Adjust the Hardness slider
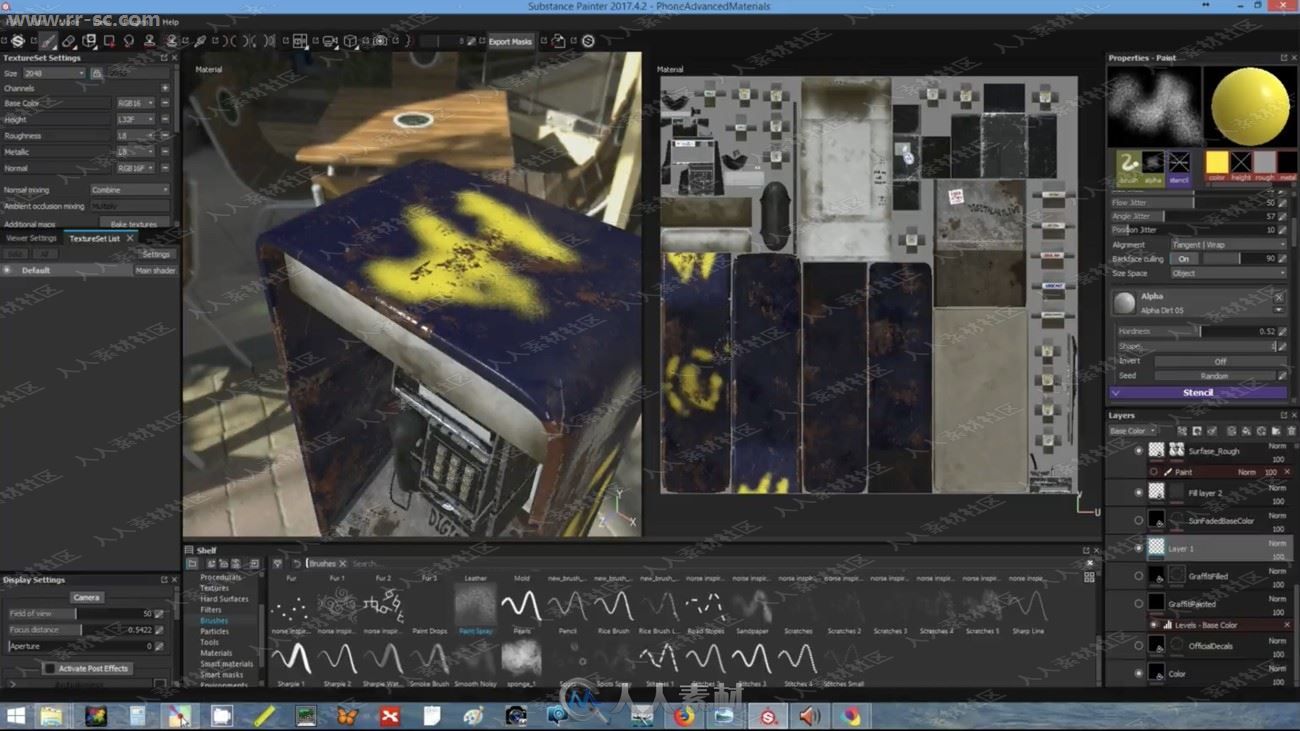Viewport: 1300px width, 731px height. tap(1199, 331)
